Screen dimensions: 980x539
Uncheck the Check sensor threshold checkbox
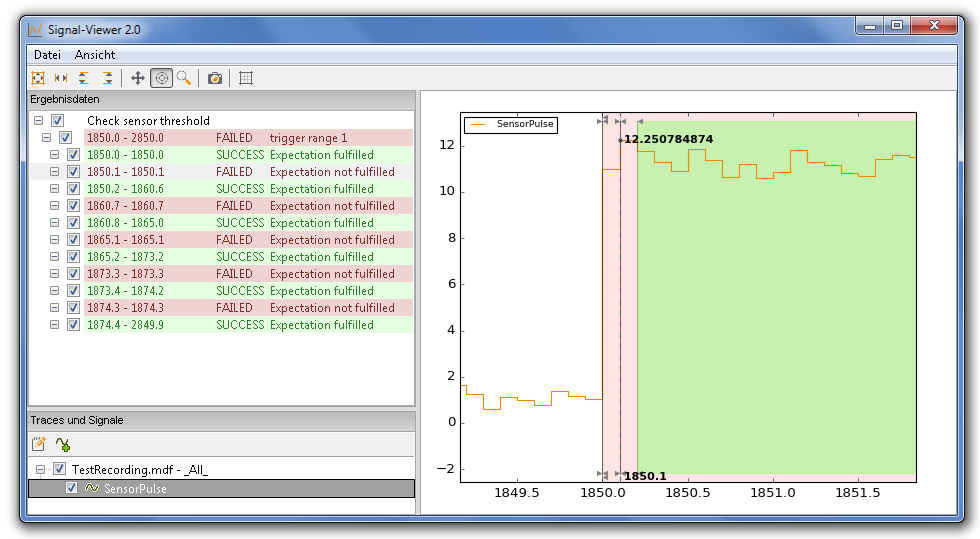(58, 121)
